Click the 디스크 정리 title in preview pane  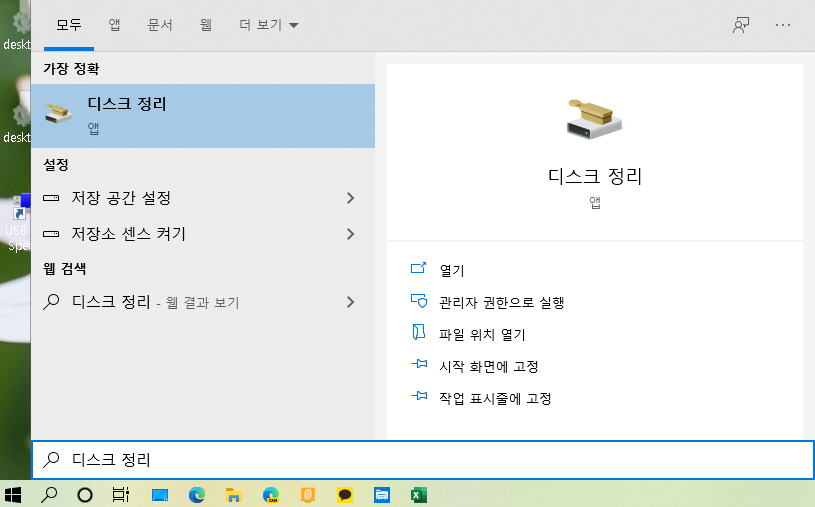pyautogui.click(x=595, y=176)
